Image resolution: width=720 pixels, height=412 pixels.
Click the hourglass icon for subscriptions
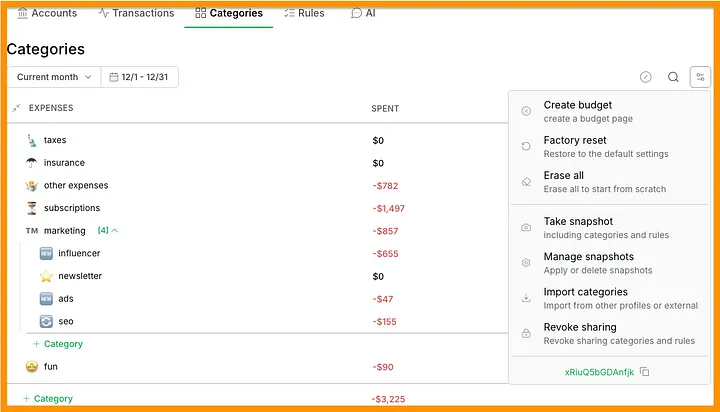(x=31, y=208)
